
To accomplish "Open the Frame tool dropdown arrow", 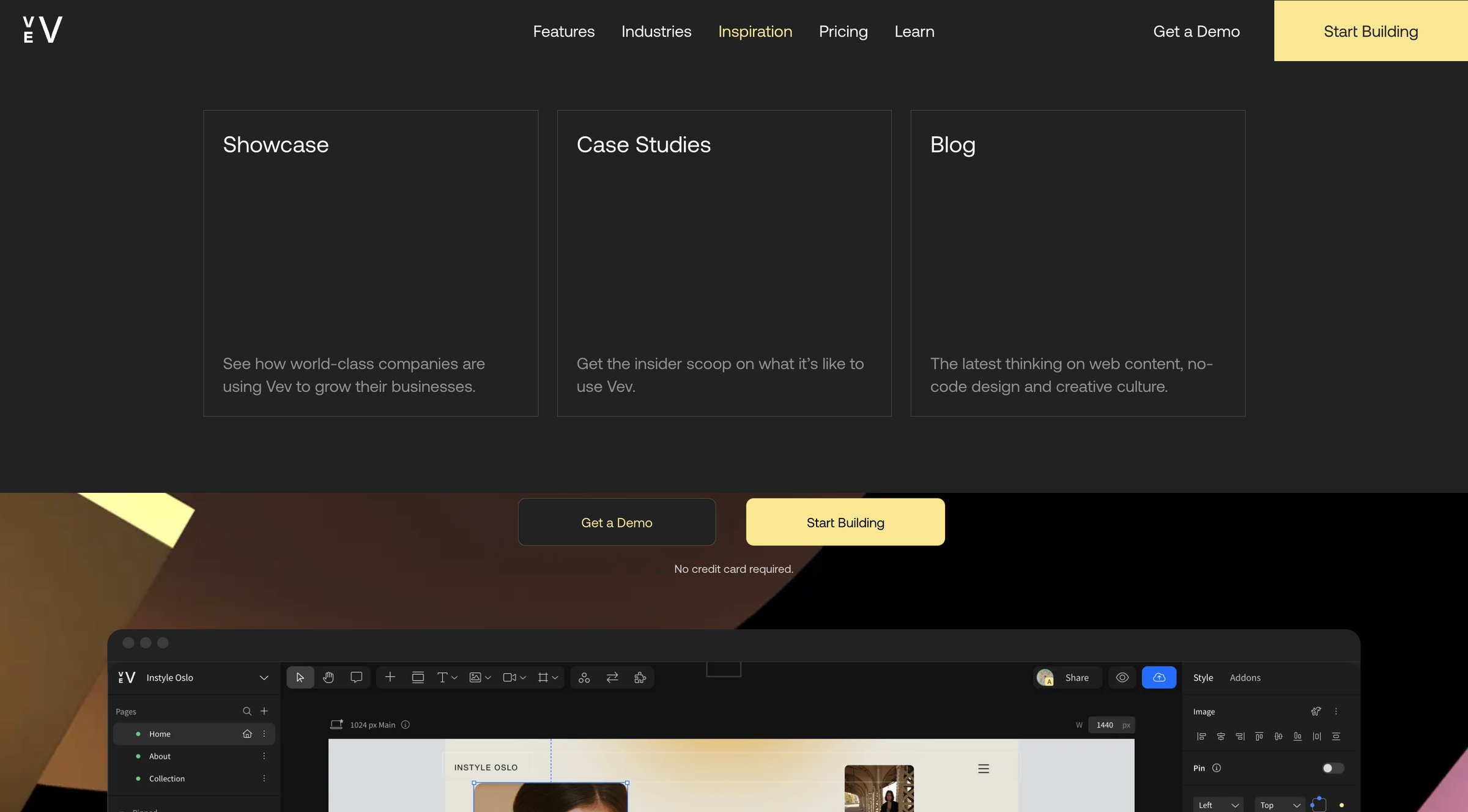I will click(x=555, y=677).
